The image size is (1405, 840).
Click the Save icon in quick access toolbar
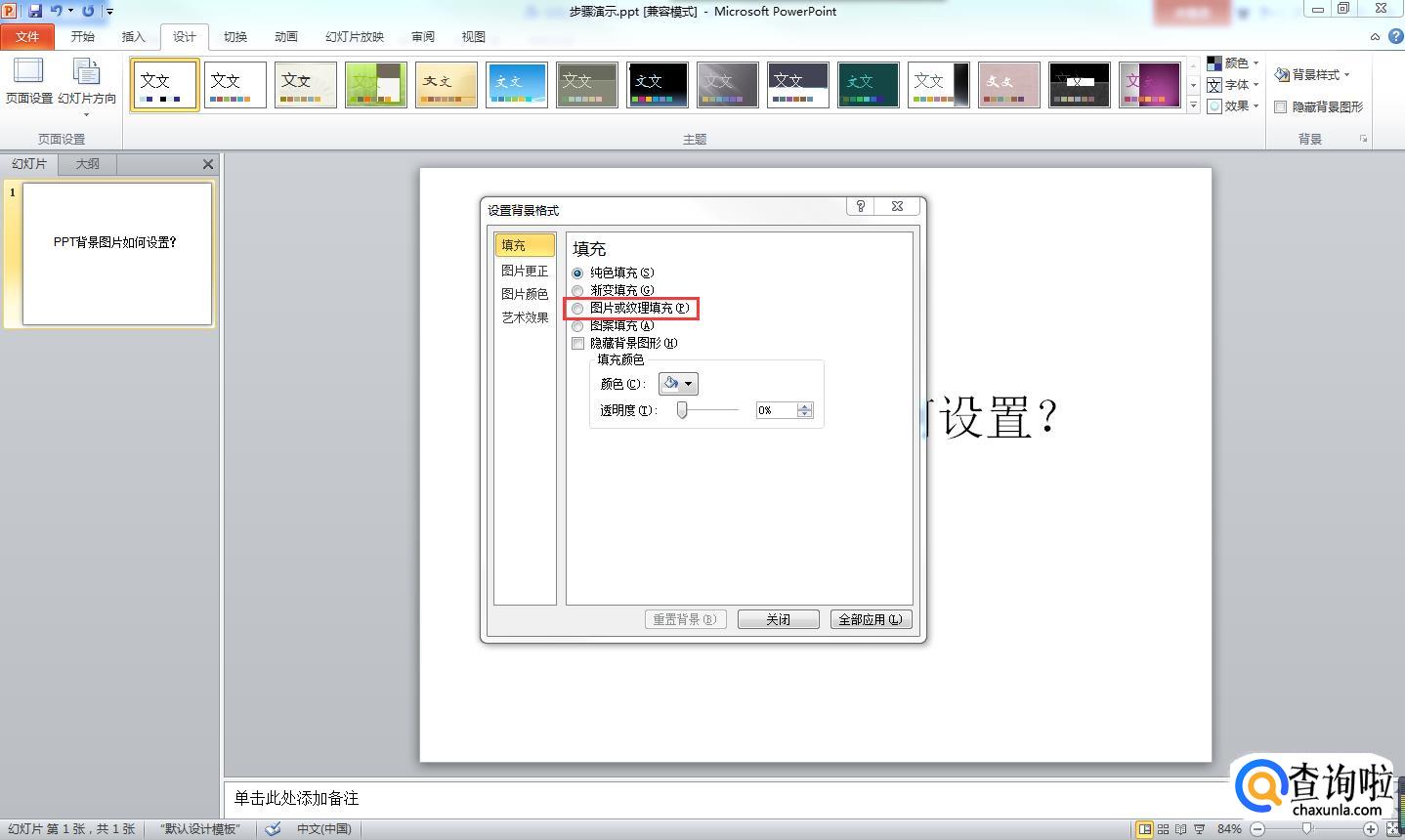coord(35,11)
